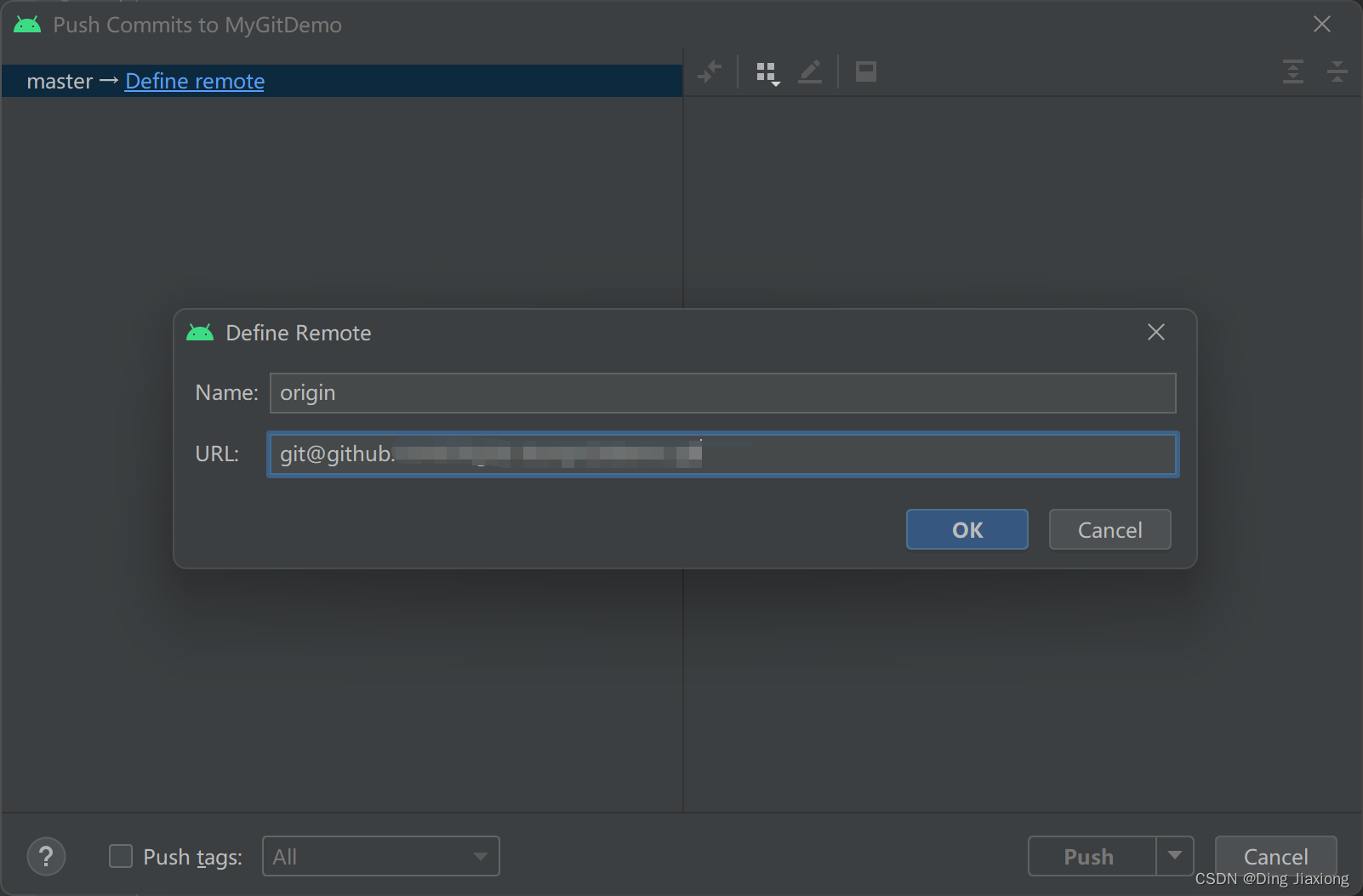
Task: Close the Define Remote dialog
Action: 1155,332
